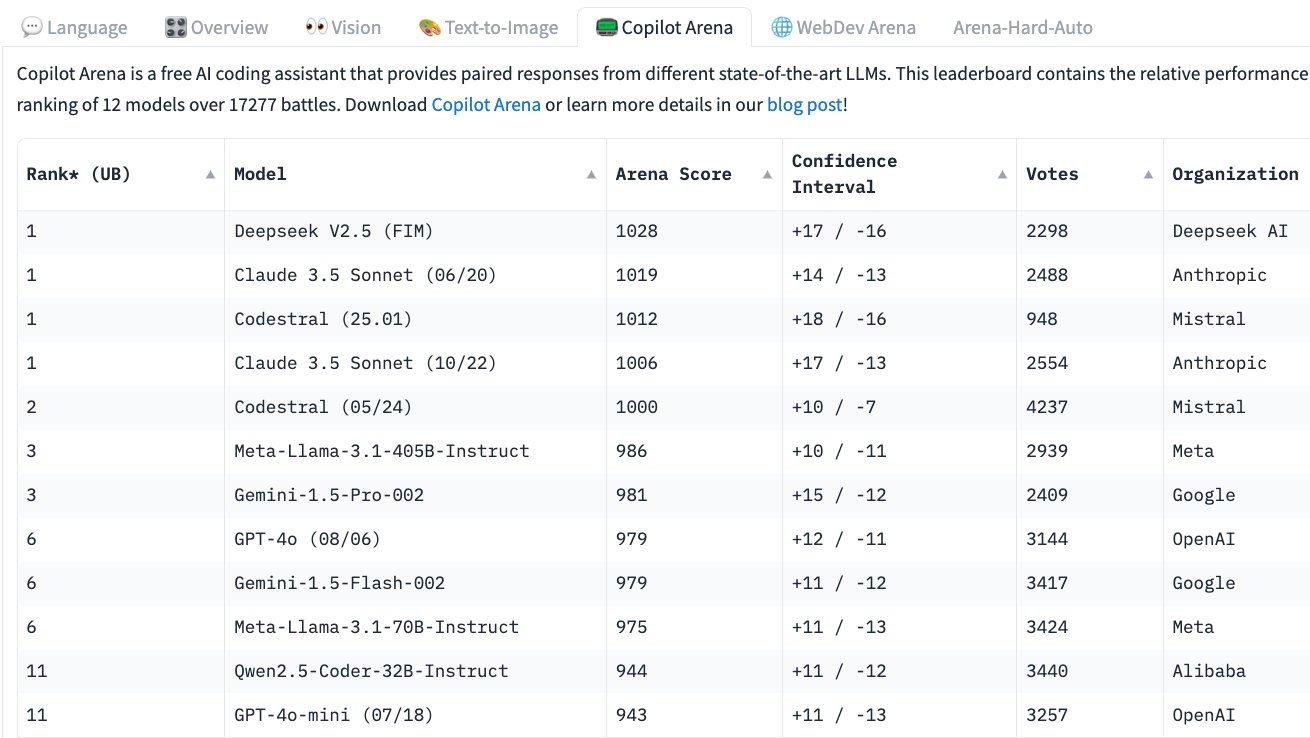Sort by the Model column arrow
This screenshot has height=738, width=1310.
(592, 174)
